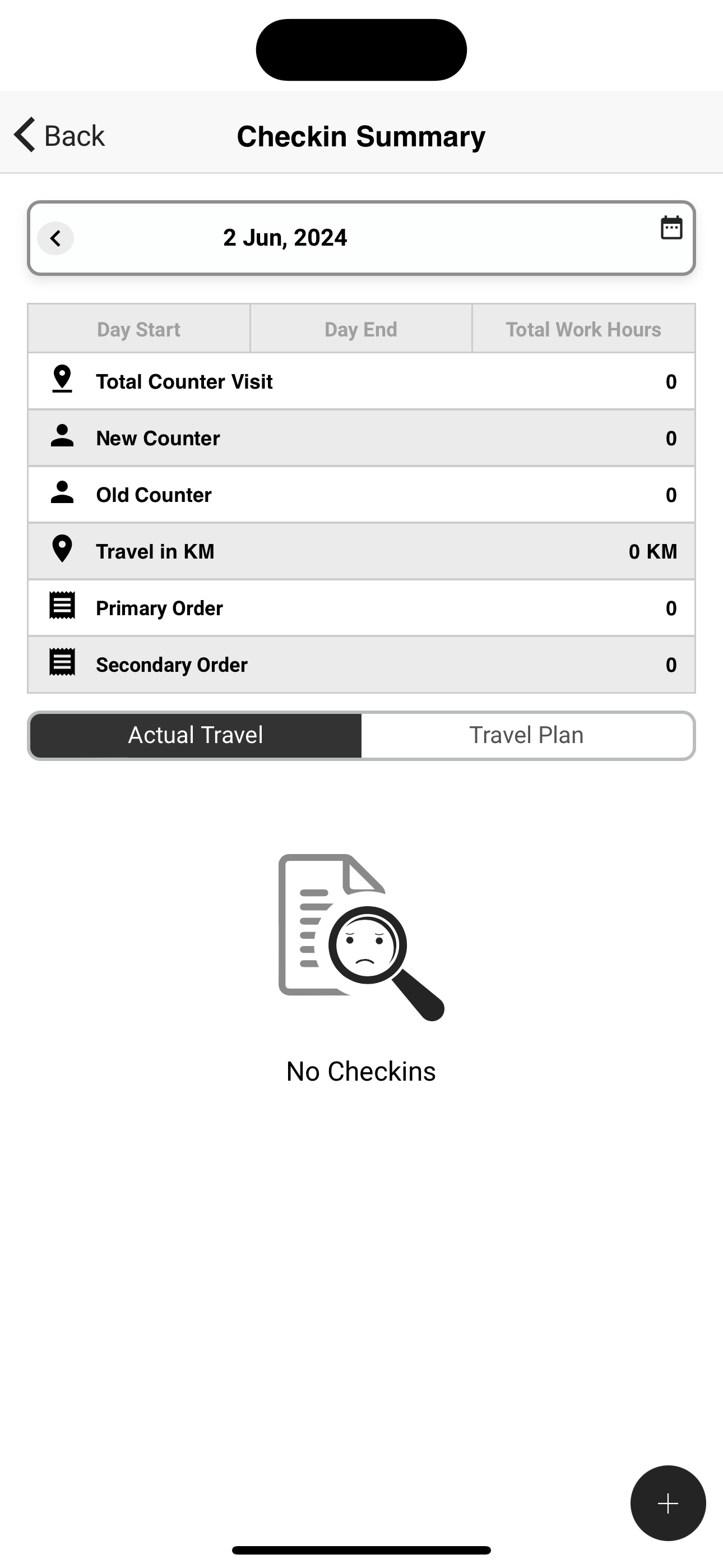Add new checkin with plus button
This screenshot has height=1568, width=723.
coord(668,1504)
